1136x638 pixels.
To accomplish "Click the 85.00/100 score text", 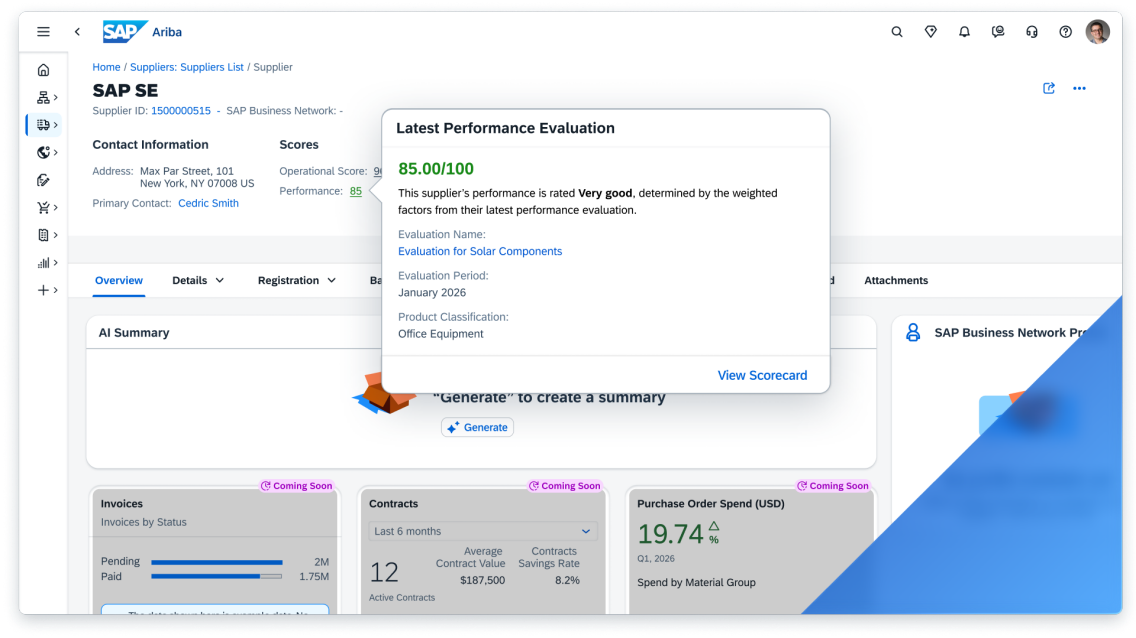I will click(435, 169).
